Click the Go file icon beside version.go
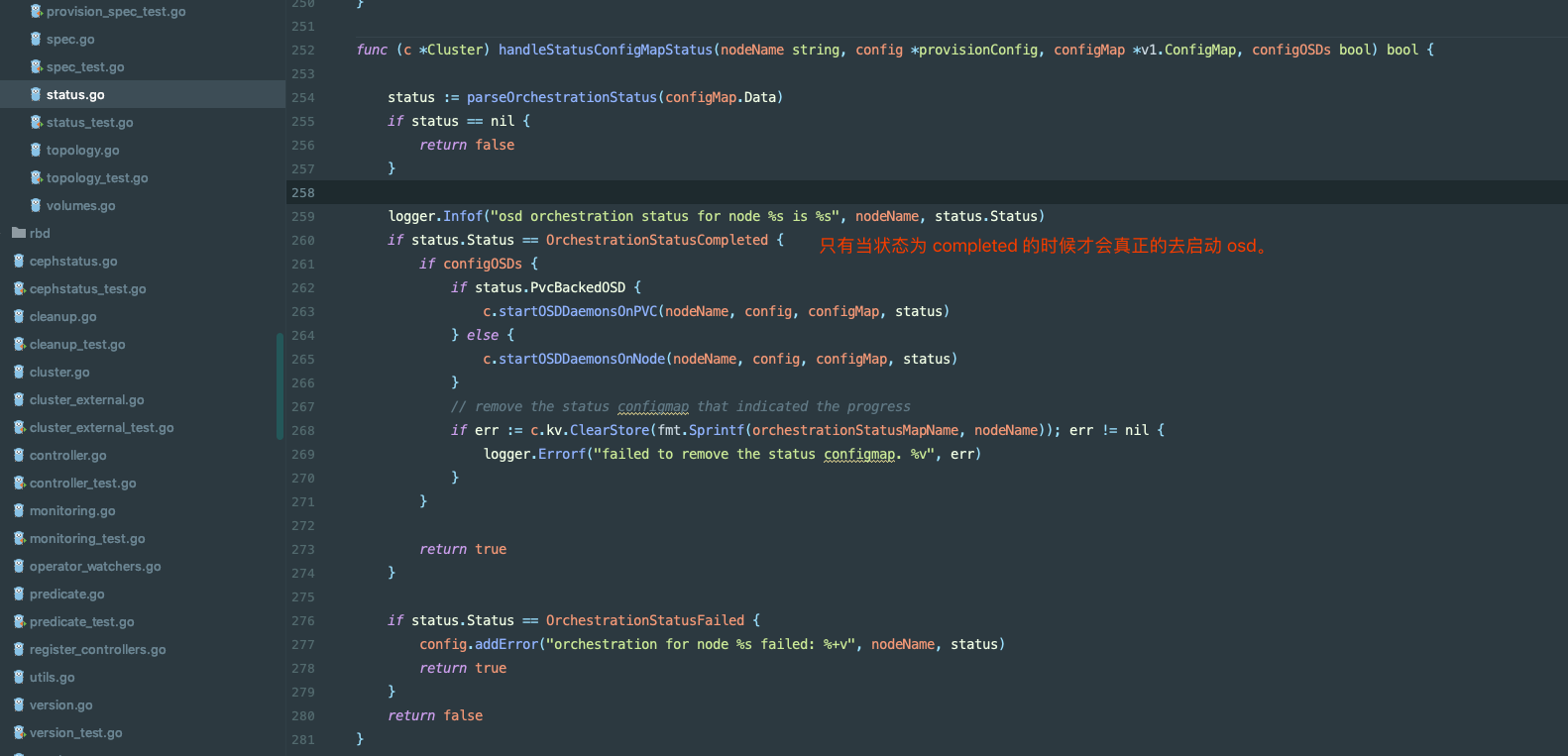The width and height of the screenshot is (1568, 756). click(19, 705)
